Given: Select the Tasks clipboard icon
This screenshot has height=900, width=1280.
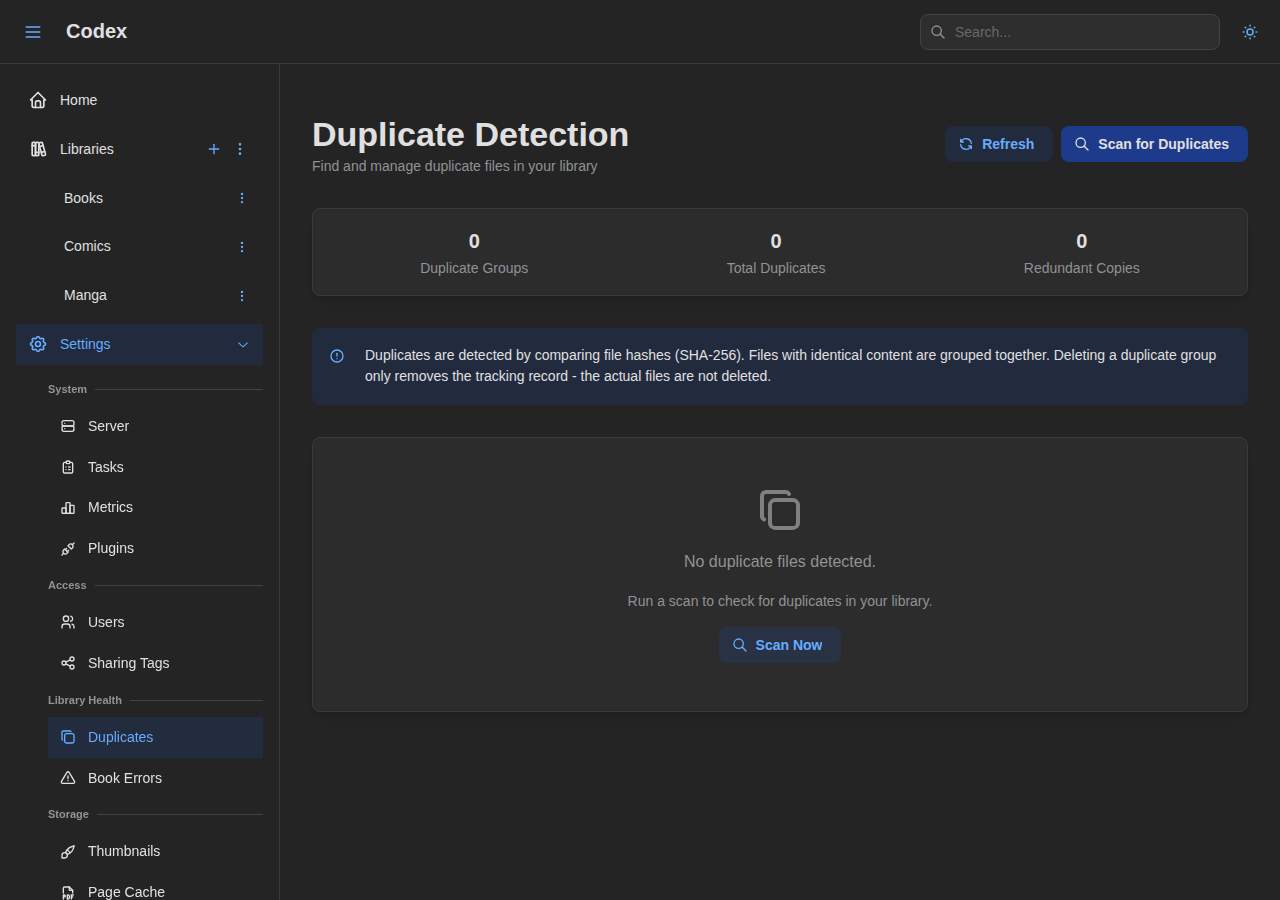Looking at the screenshot, I should [x=67, y=467].
